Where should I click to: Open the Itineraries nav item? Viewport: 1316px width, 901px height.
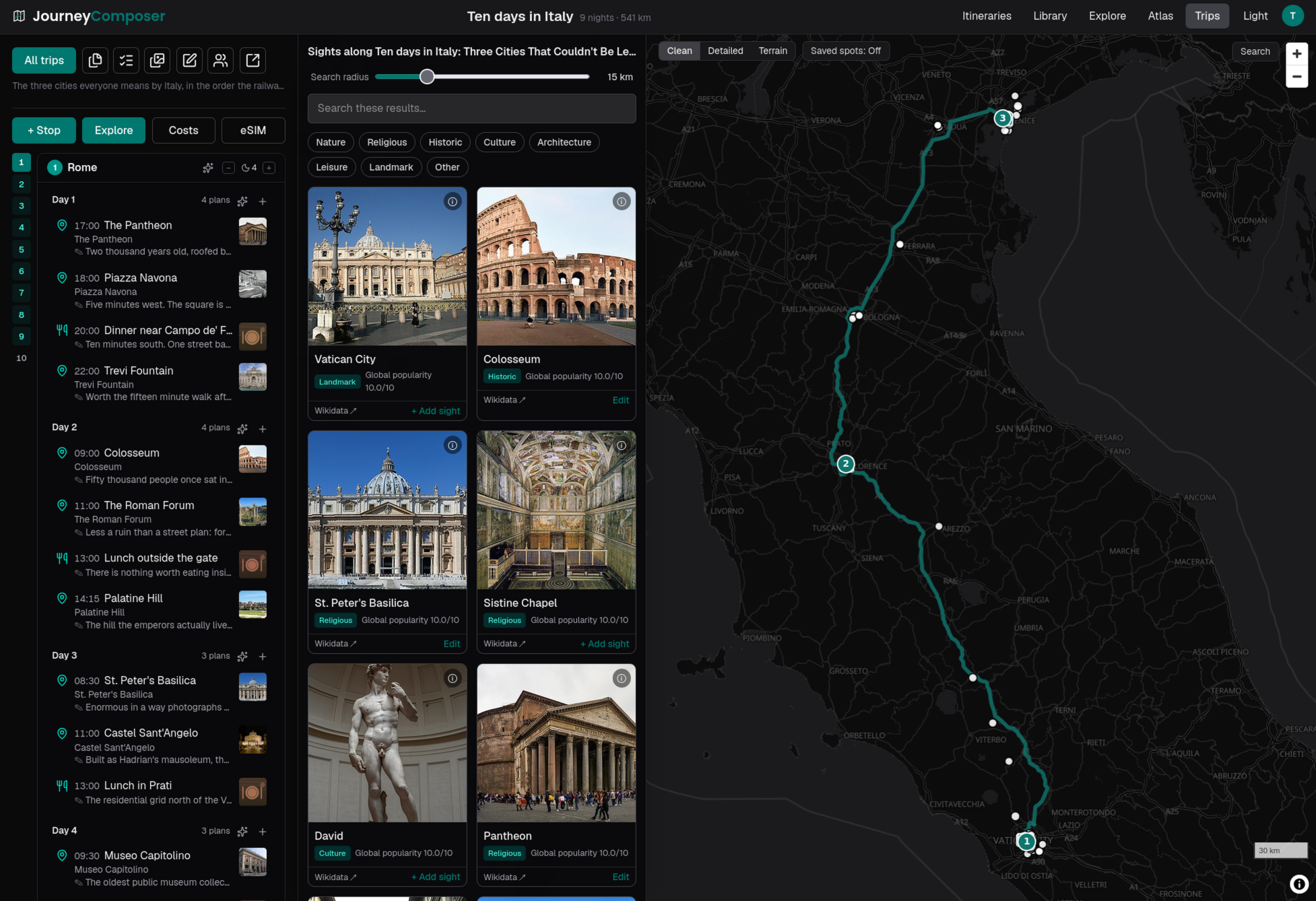[x=987, y=16]
